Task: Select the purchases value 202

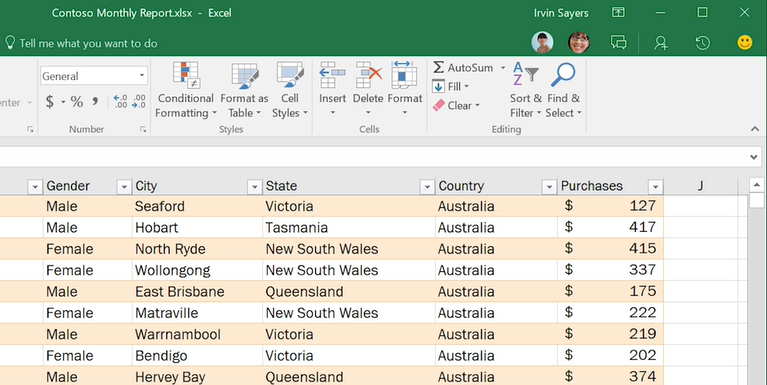Action: tap(610, 356)
